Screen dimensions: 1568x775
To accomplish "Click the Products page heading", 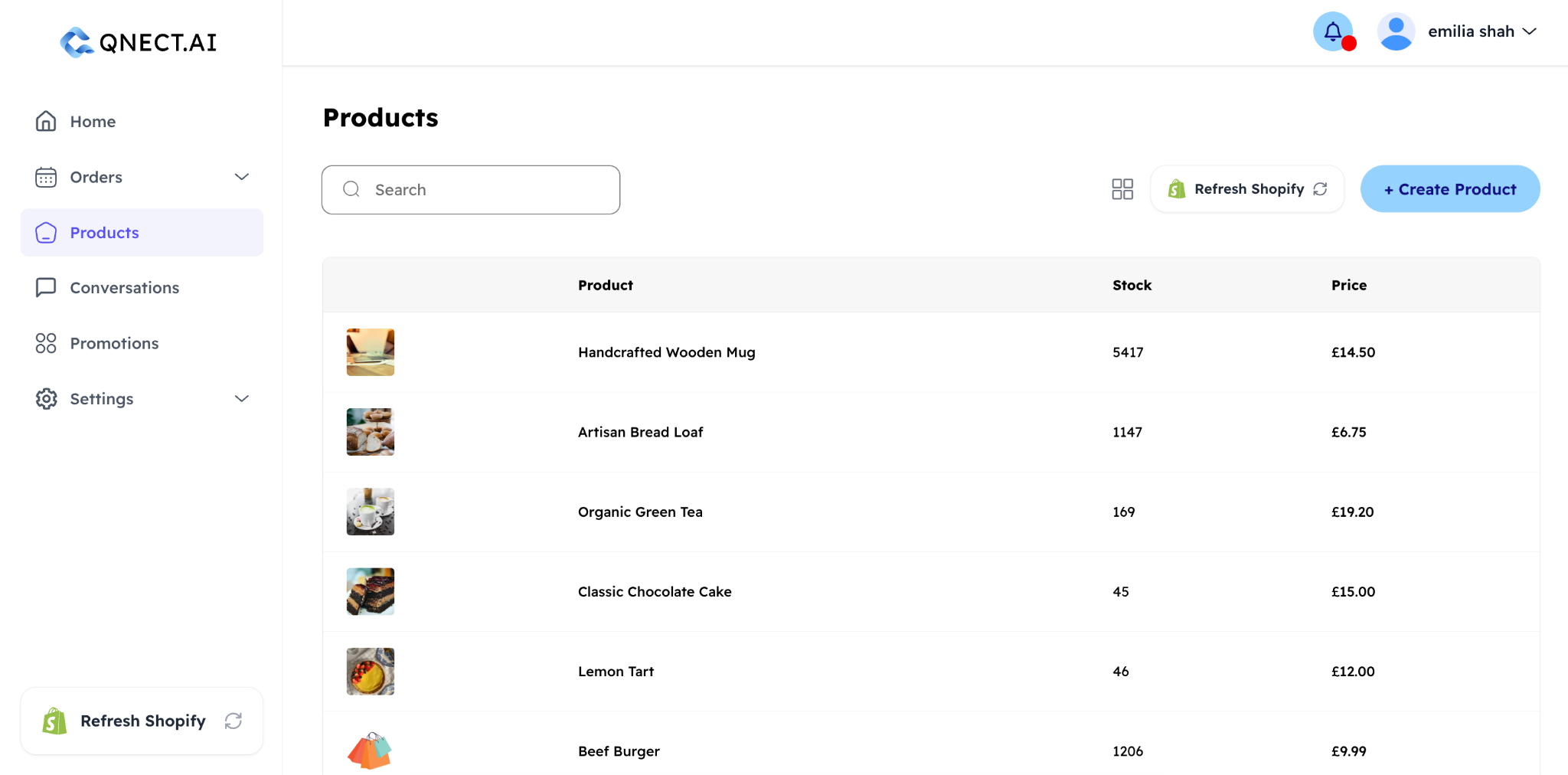I will [x=381, y=117].
